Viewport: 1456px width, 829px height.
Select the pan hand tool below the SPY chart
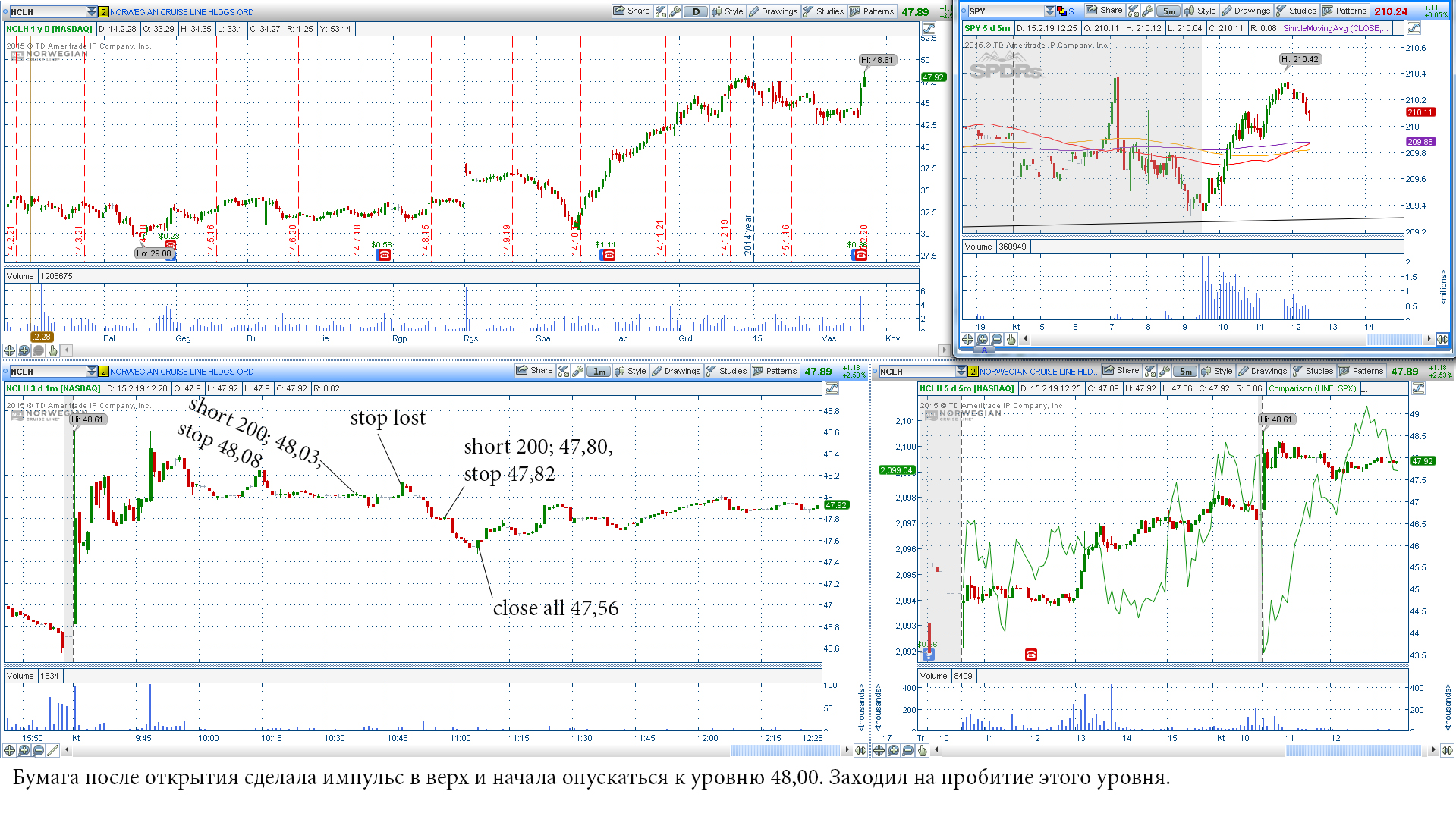(1011, 339)
